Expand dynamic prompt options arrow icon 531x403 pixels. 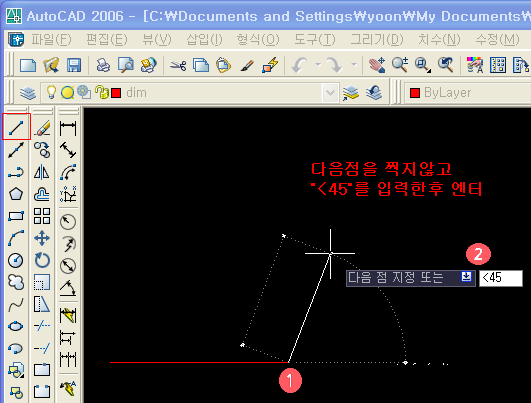pos(466,277)
